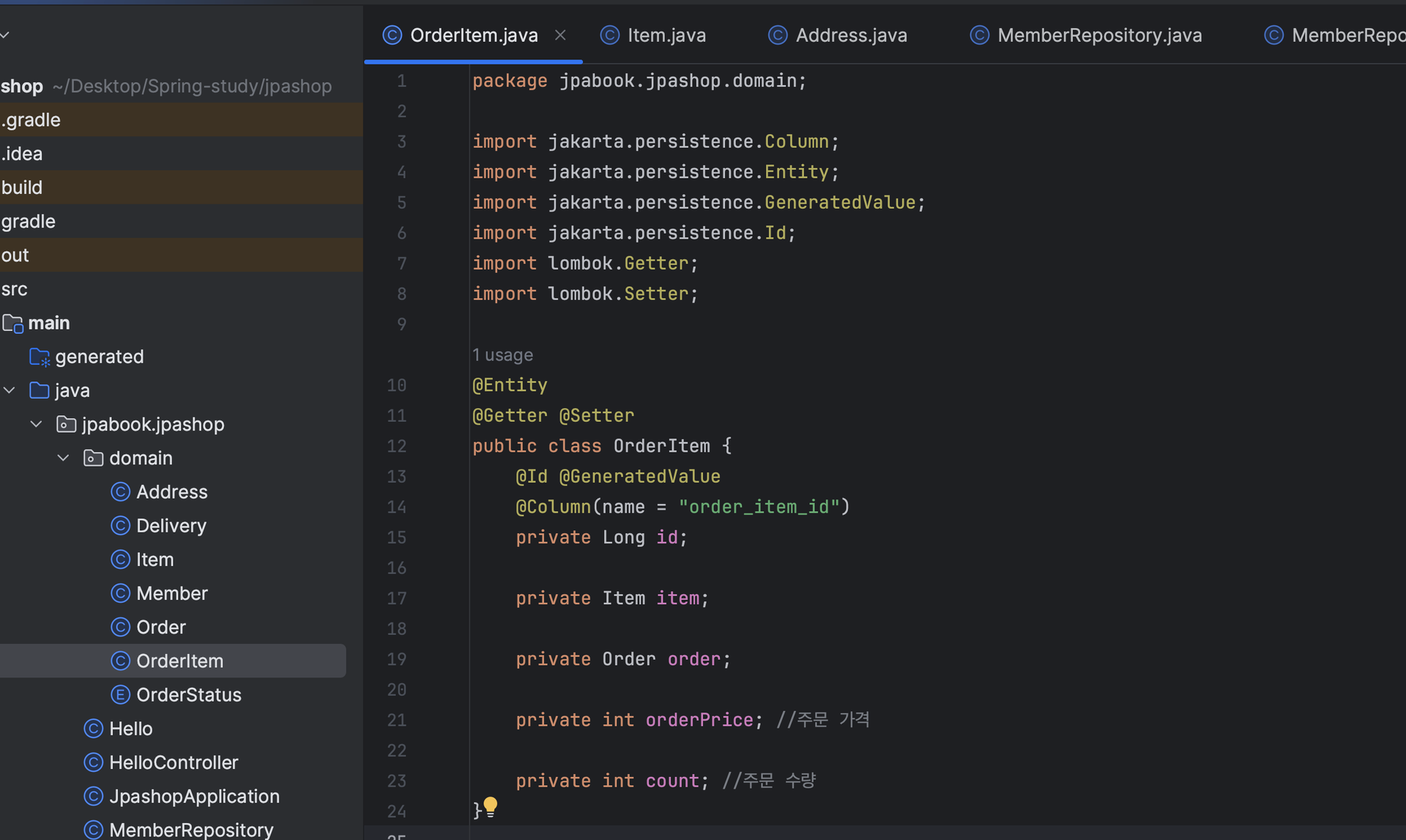Click the domain package icon

[x=94, y=458]
